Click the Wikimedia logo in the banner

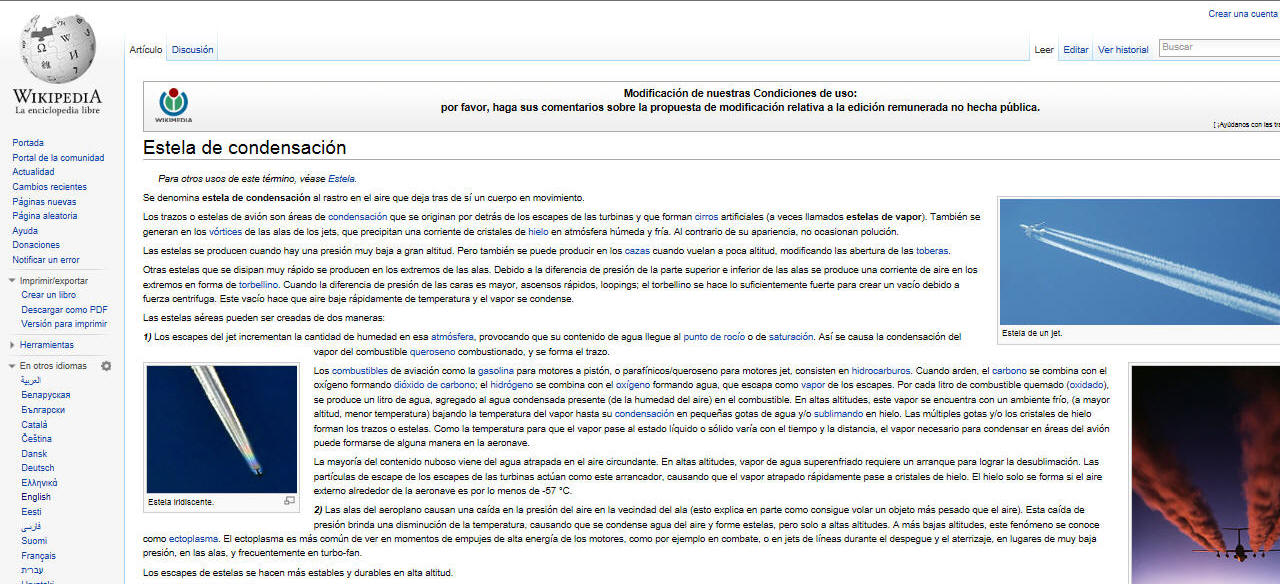(173, 105)
